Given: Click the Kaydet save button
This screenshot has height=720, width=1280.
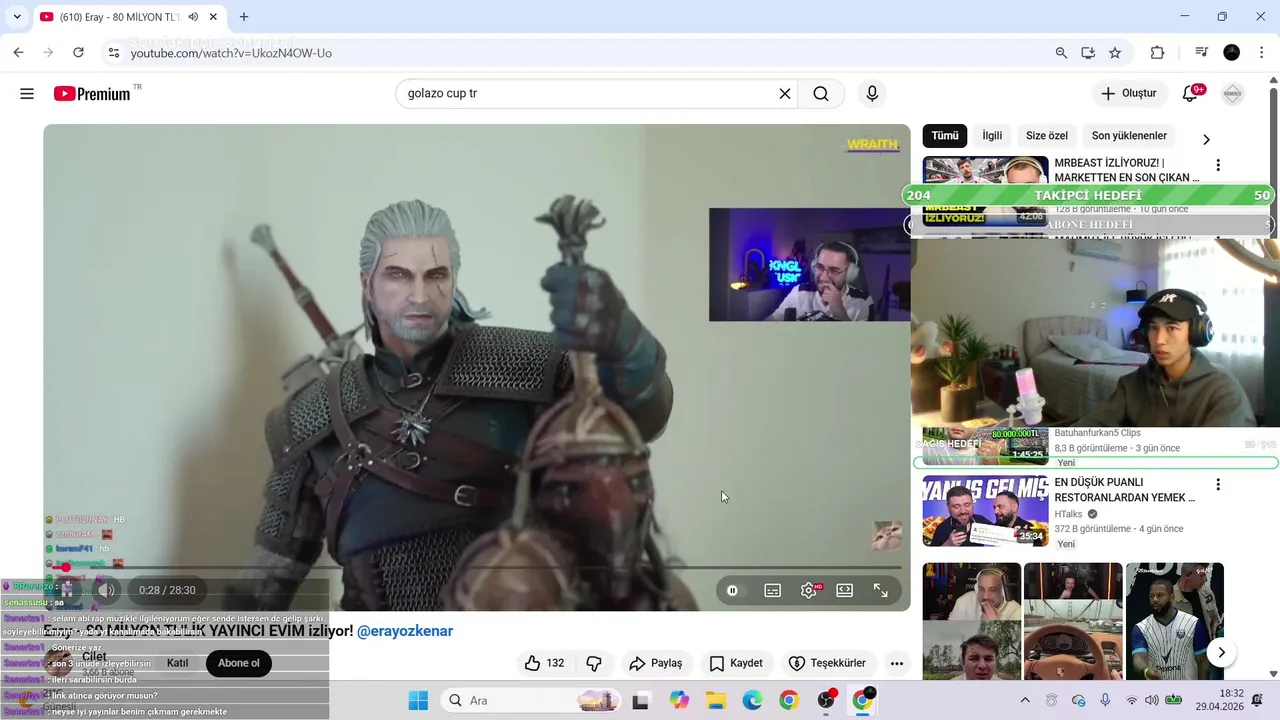Looking at the screenshot, I should 736,663.
